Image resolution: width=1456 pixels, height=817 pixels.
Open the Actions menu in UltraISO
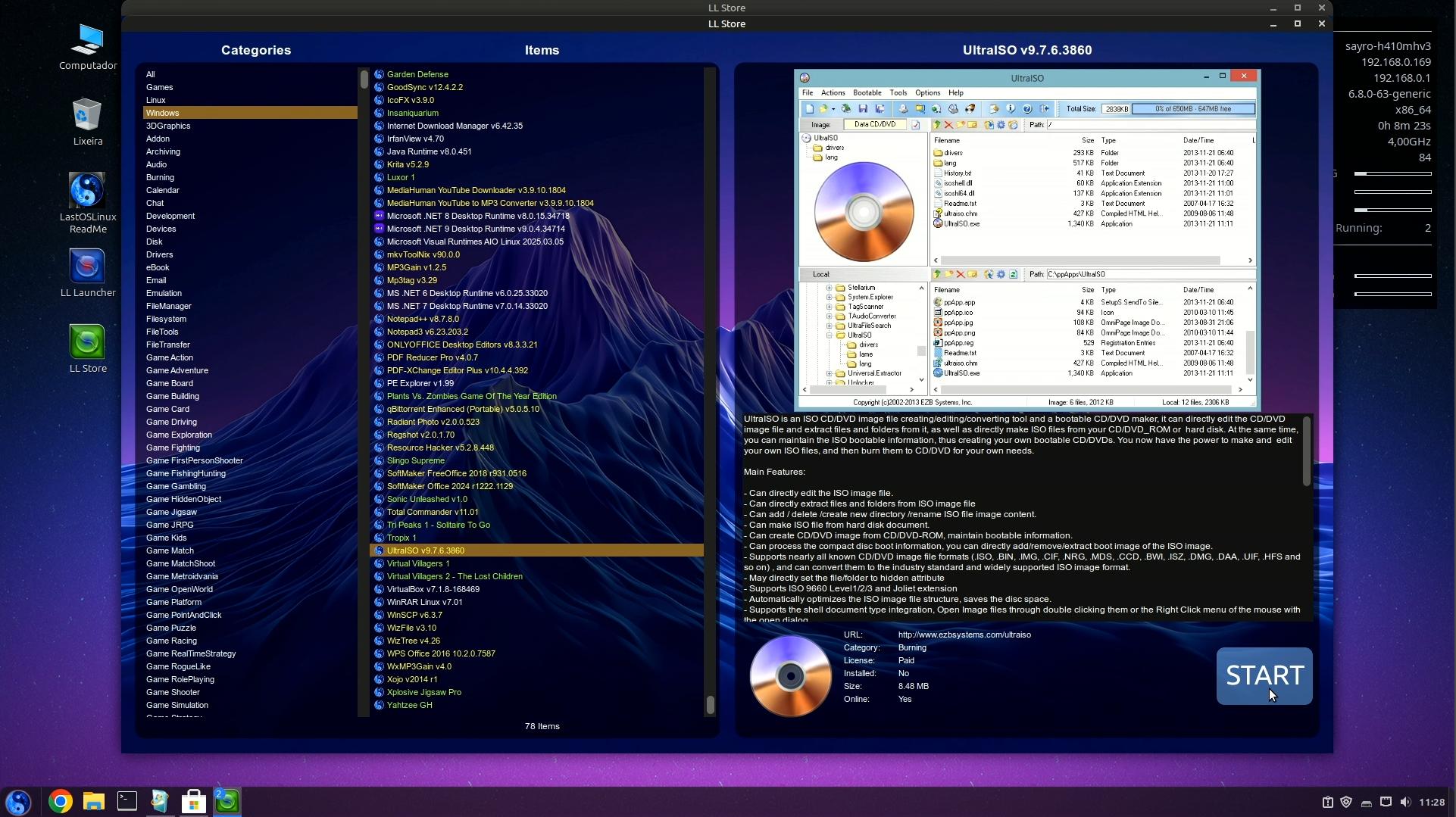(x=833, y=92)
